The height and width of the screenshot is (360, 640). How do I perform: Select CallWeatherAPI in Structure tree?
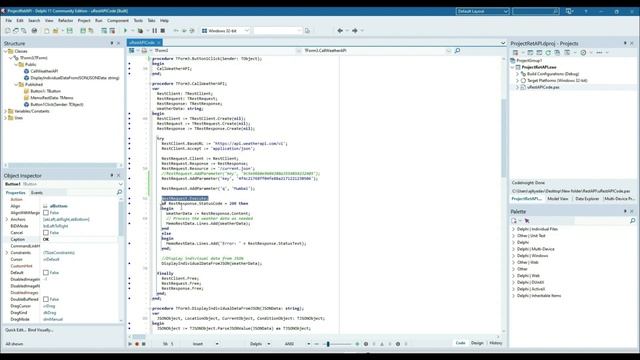point(44,71)
